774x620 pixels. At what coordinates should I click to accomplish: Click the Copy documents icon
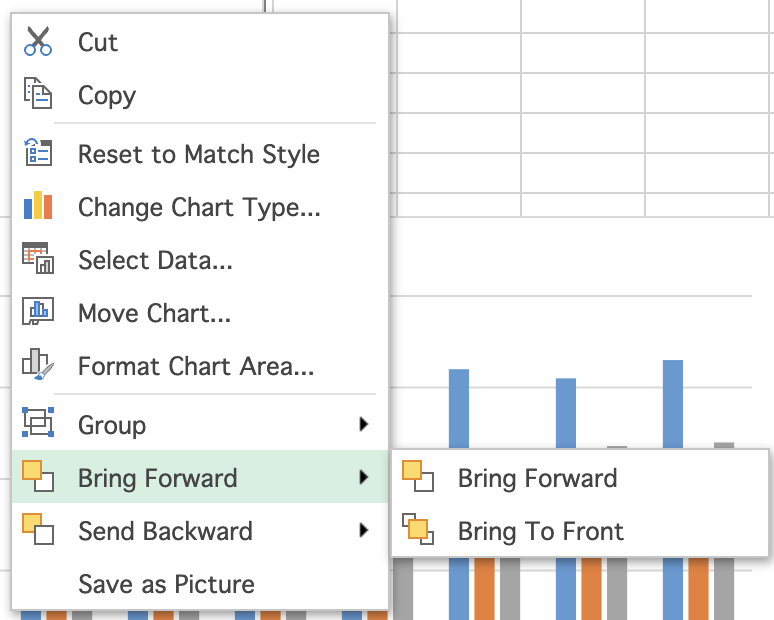click(38, 95)
